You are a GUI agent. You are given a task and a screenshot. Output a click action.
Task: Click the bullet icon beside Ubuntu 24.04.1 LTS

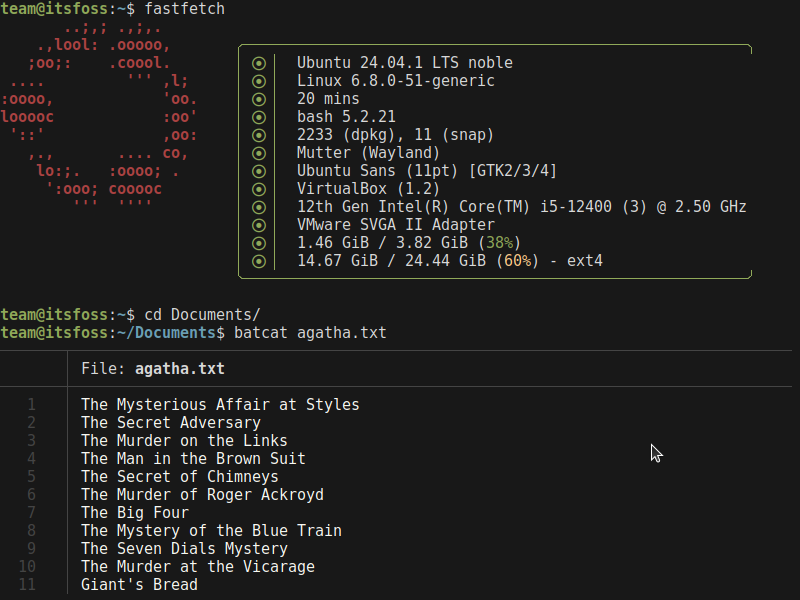point(259,62)
